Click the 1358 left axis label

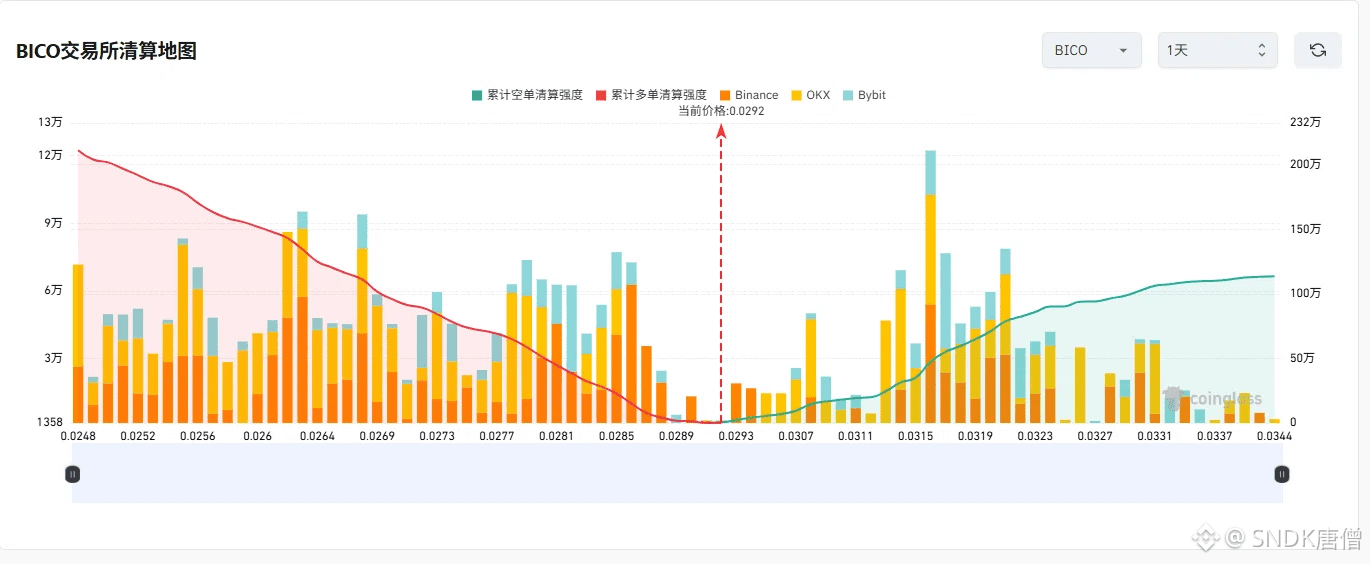[49, 423]
